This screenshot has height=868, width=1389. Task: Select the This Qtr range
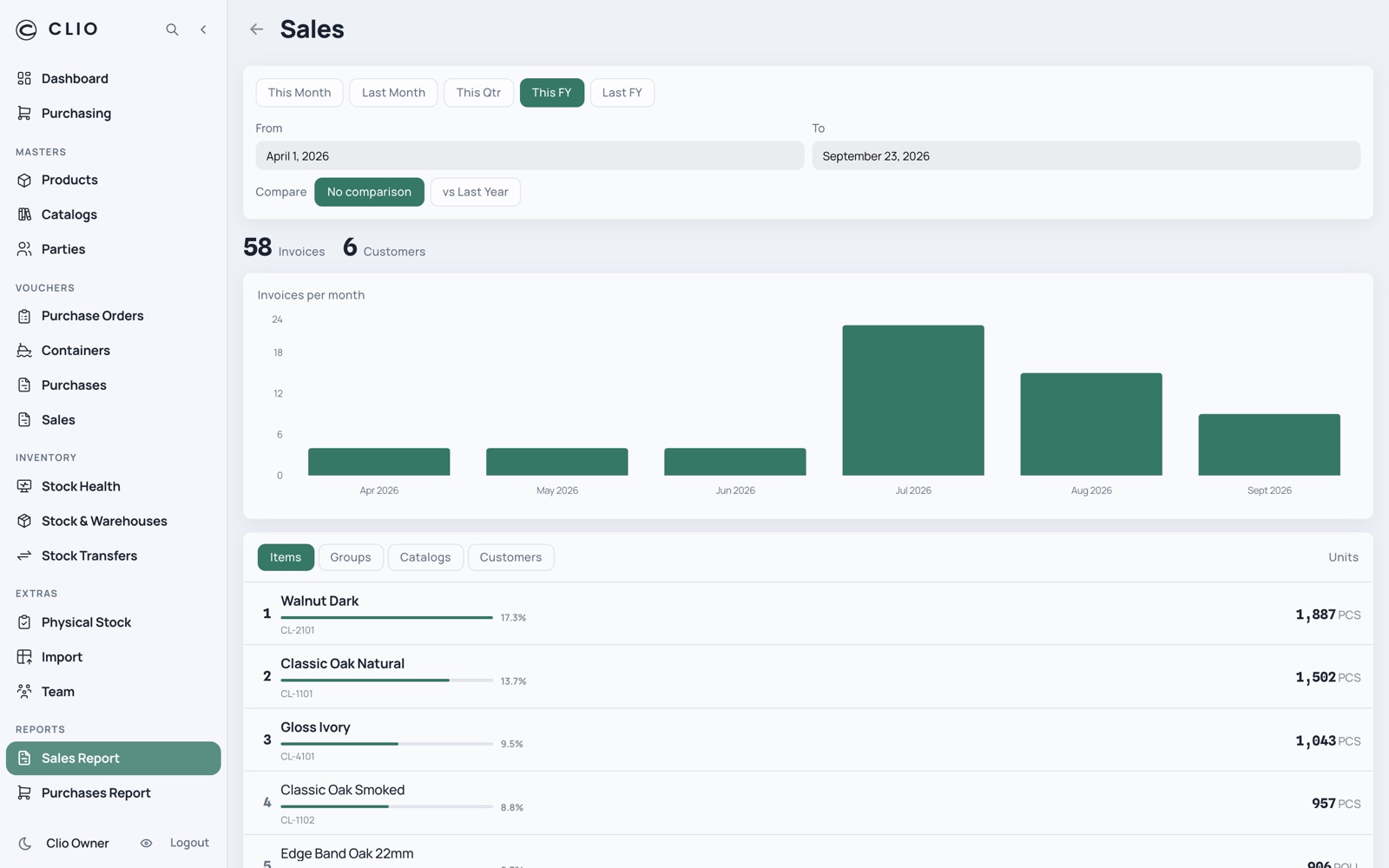pyautogui.click(x=478, y=93)
